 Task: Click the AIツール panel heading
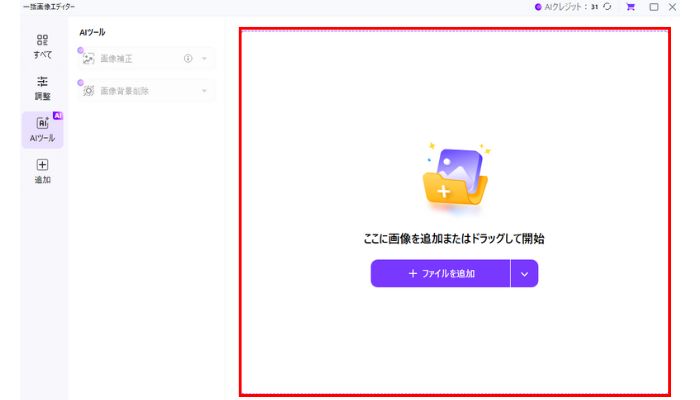(92, 32)
